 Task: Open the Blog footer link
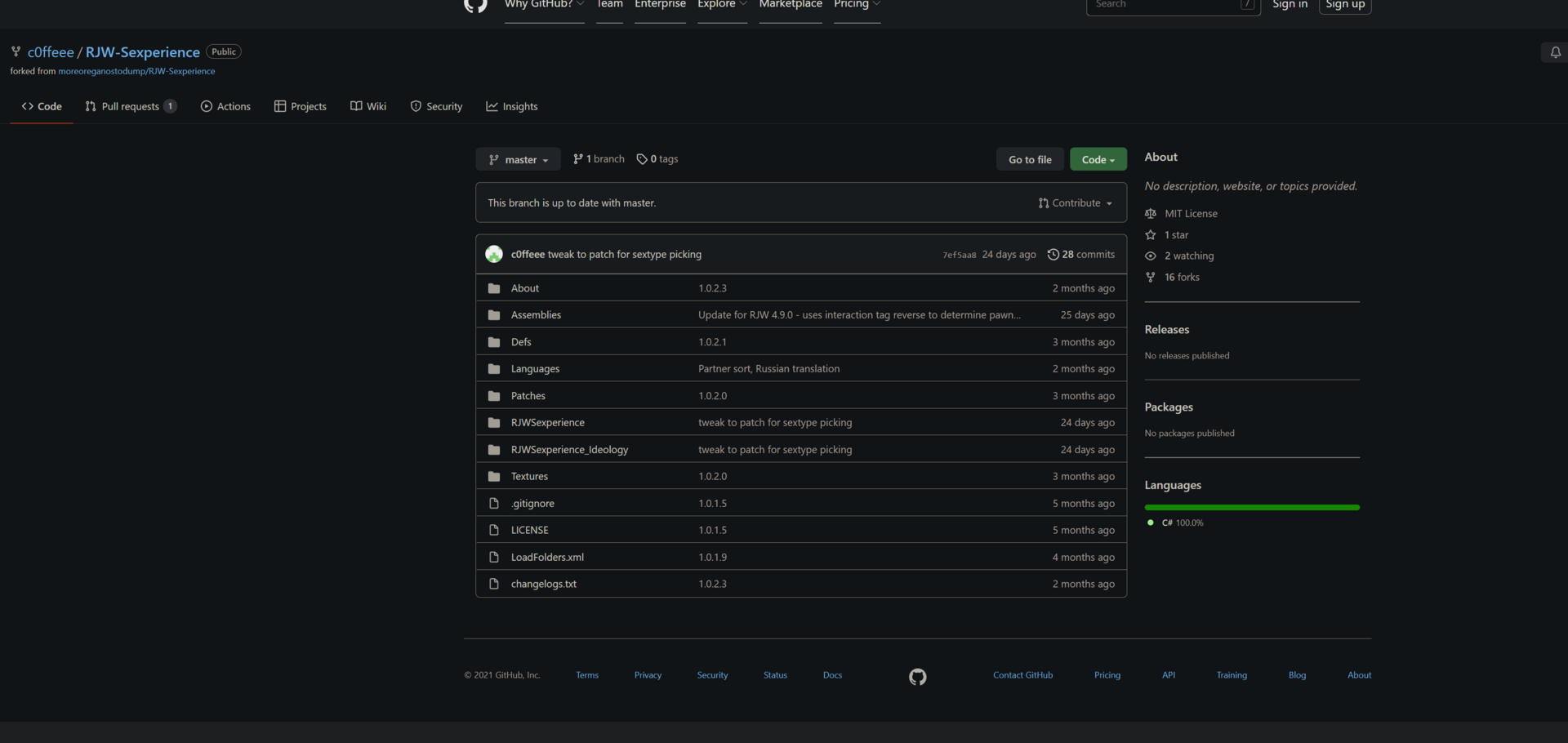(1297, 675)
